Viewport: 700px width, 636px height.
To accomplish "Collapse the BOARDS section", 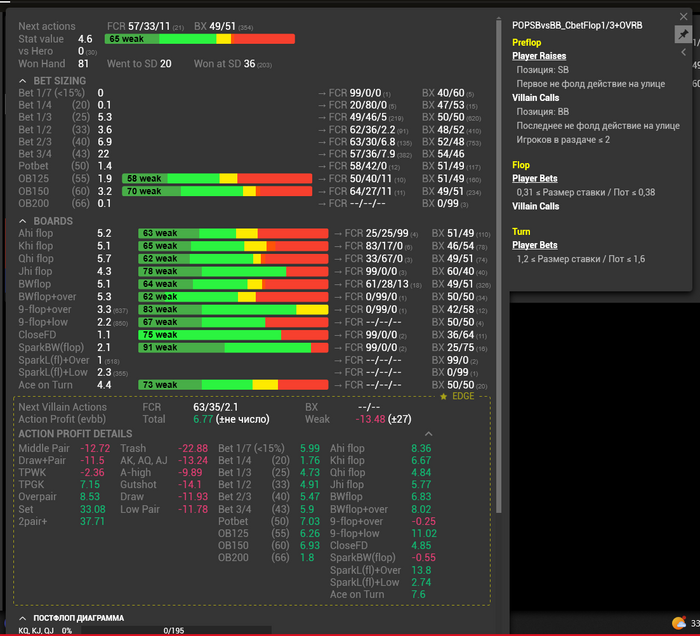I will tap(24, 219).
